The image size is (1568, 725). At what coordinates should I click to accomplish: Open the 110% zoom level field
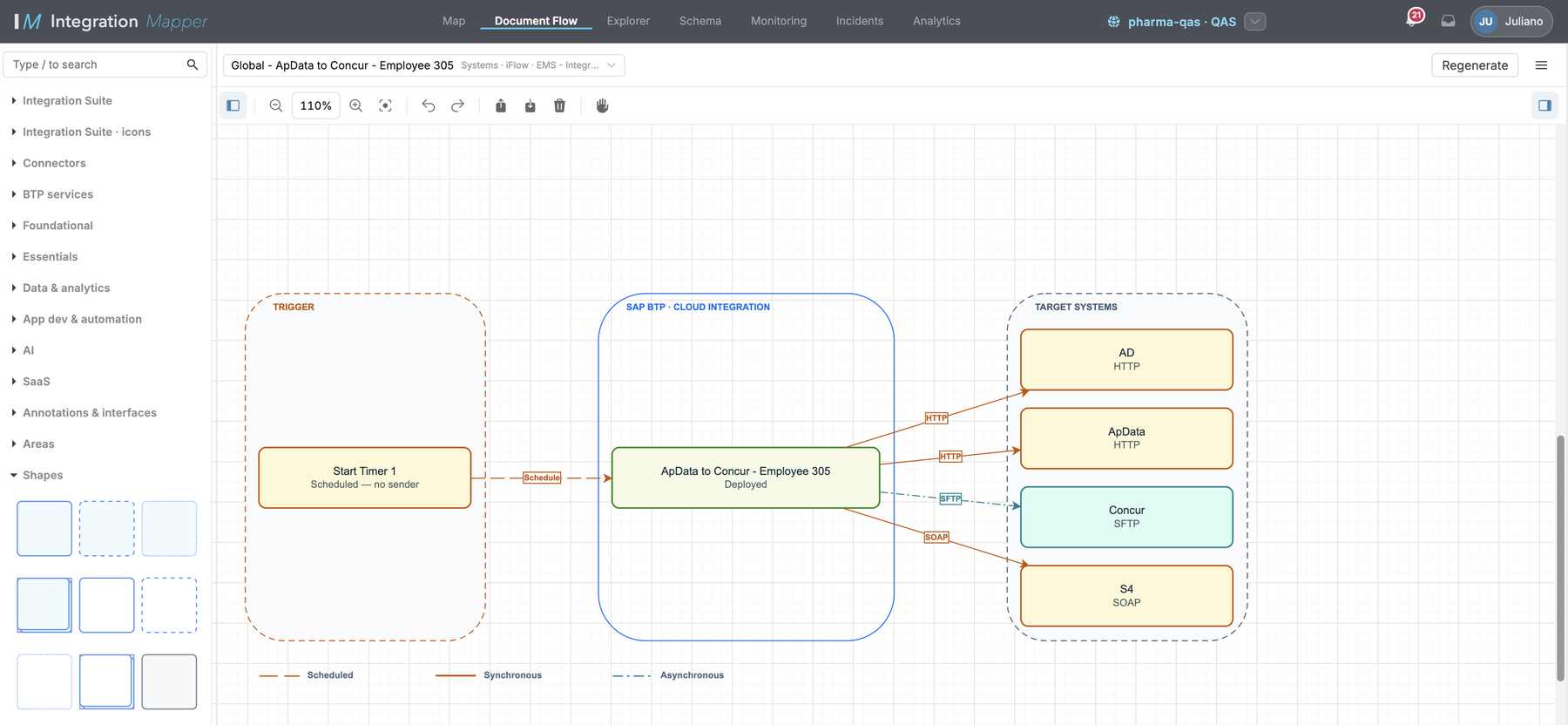tap(315, 105)
